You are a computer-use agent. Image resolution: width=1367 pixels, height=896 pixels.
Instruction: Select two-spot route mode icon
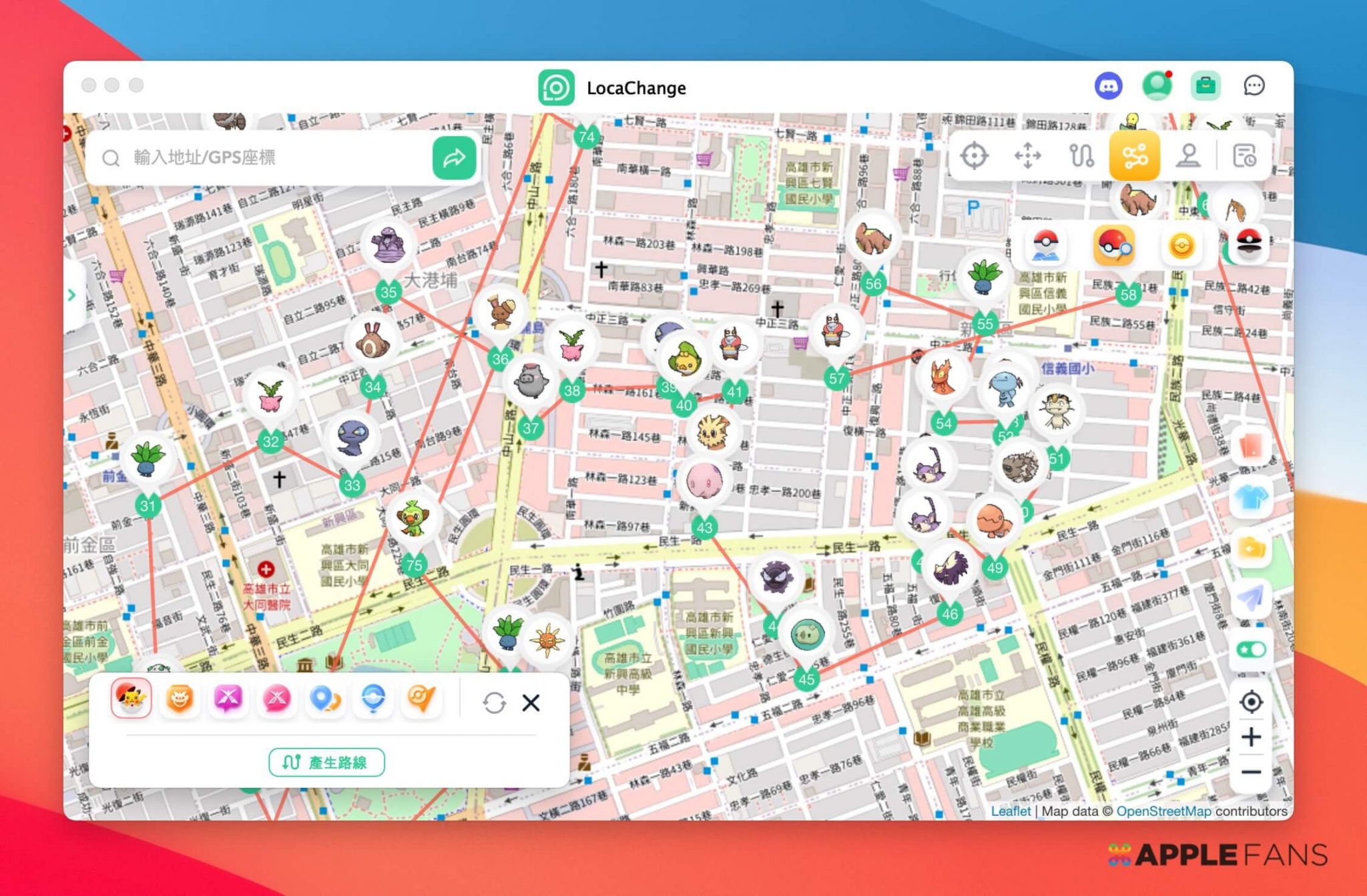click(1081, 156)
